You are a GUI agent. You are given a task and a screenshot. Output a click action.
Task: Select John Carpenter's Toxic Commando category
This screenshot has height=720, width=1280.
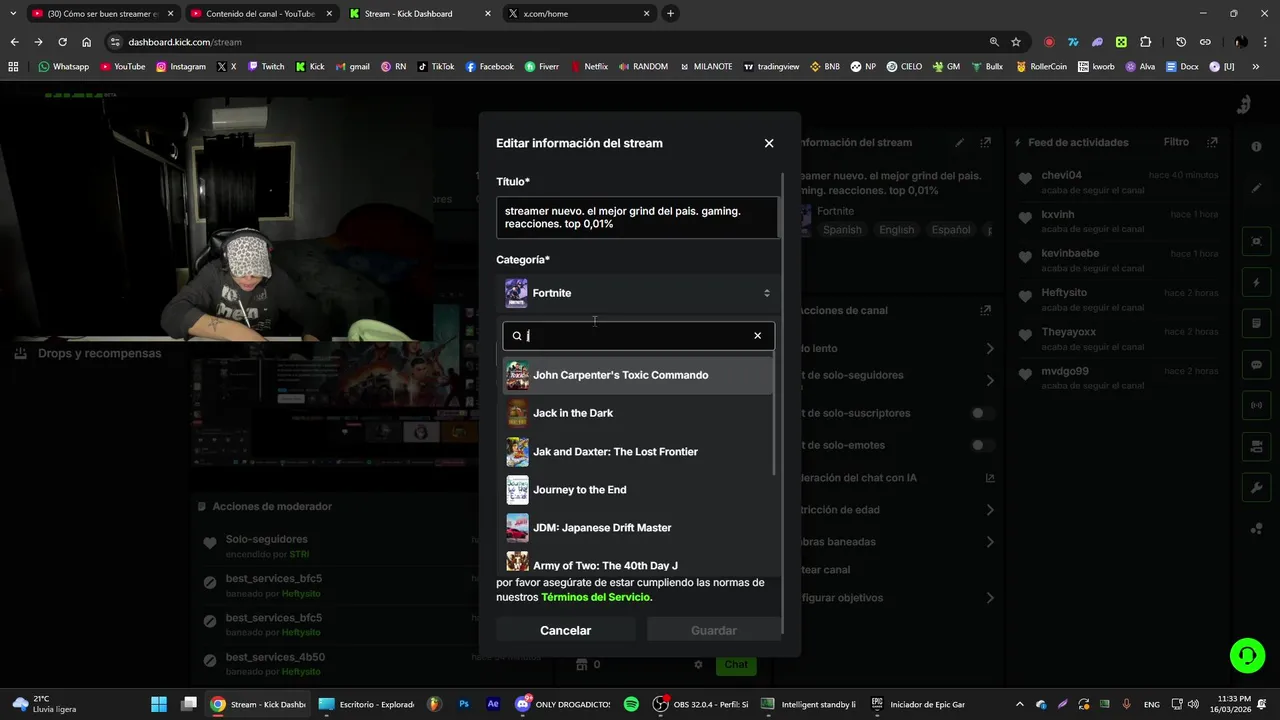click(x=638, y=375)
